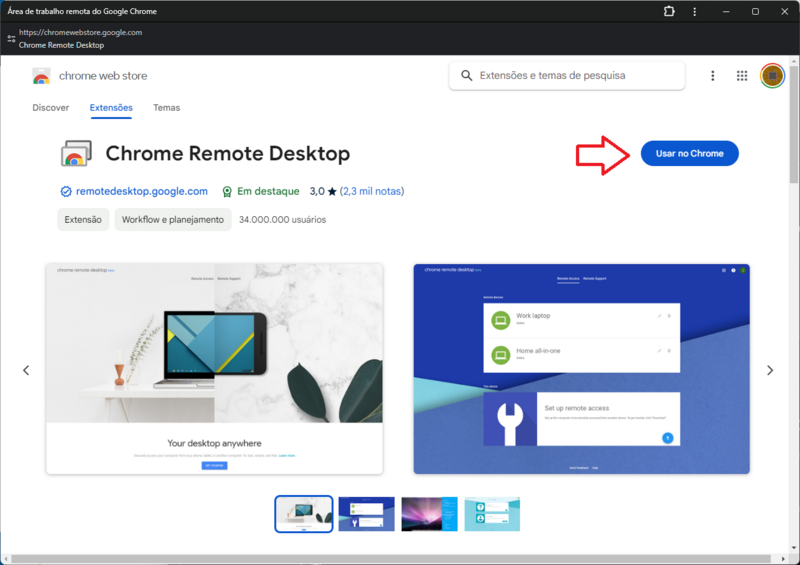The width and height of the screenshot is (800, 565).
Task: Open the Google apps grid
Action: coord(742,76)
